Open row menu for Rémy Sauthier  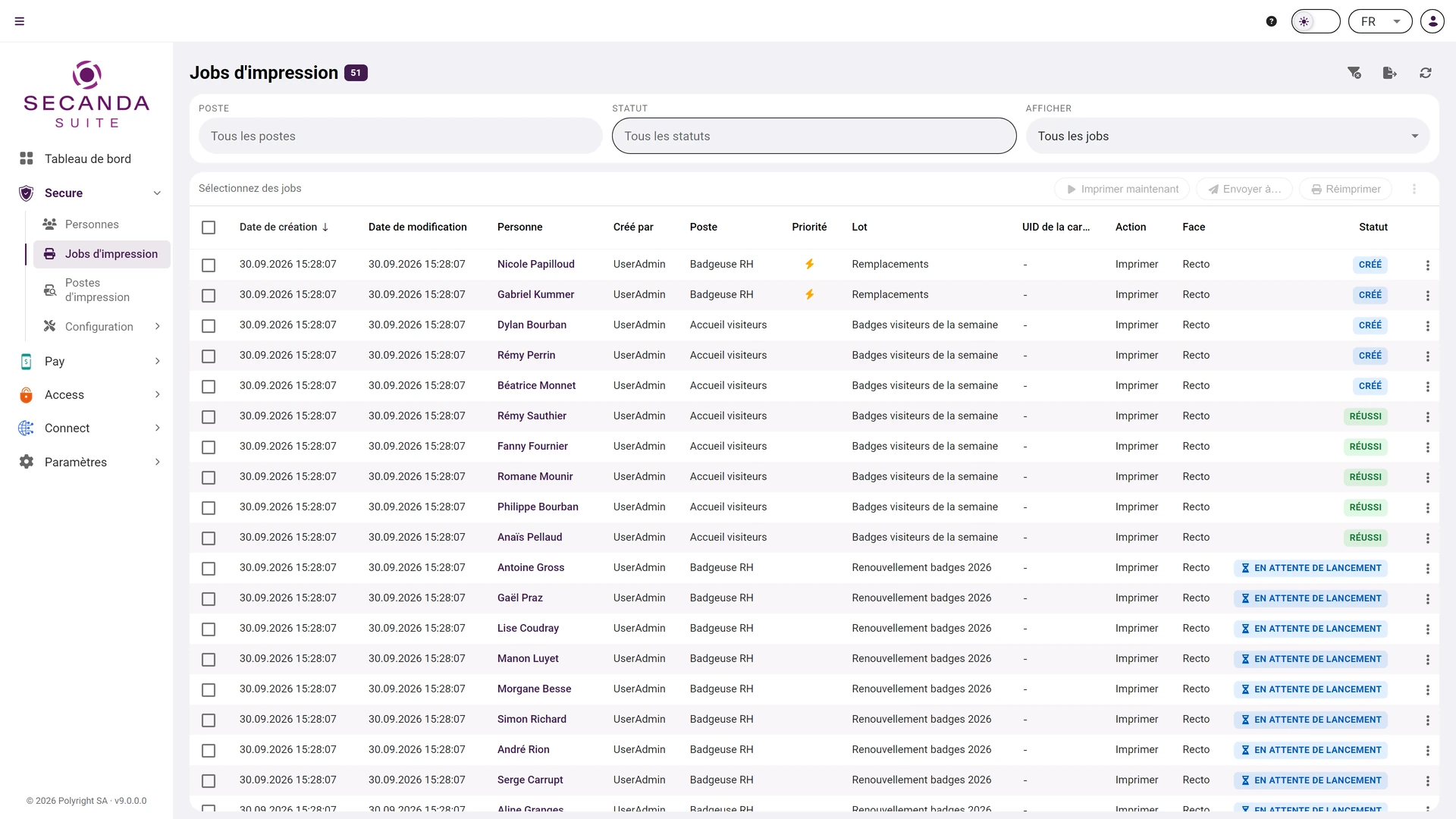1428,417
